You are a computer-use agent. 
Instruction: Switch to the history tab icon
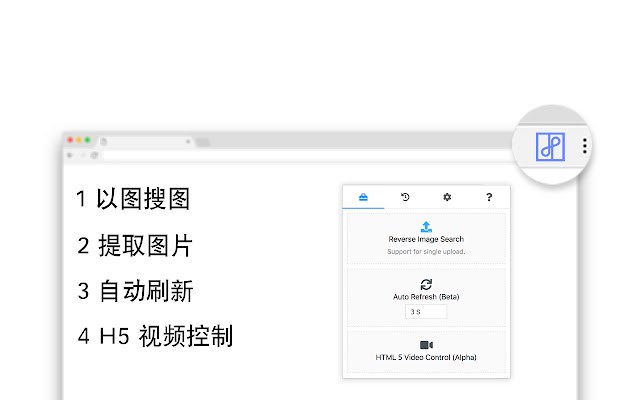[x=405, y=197]
